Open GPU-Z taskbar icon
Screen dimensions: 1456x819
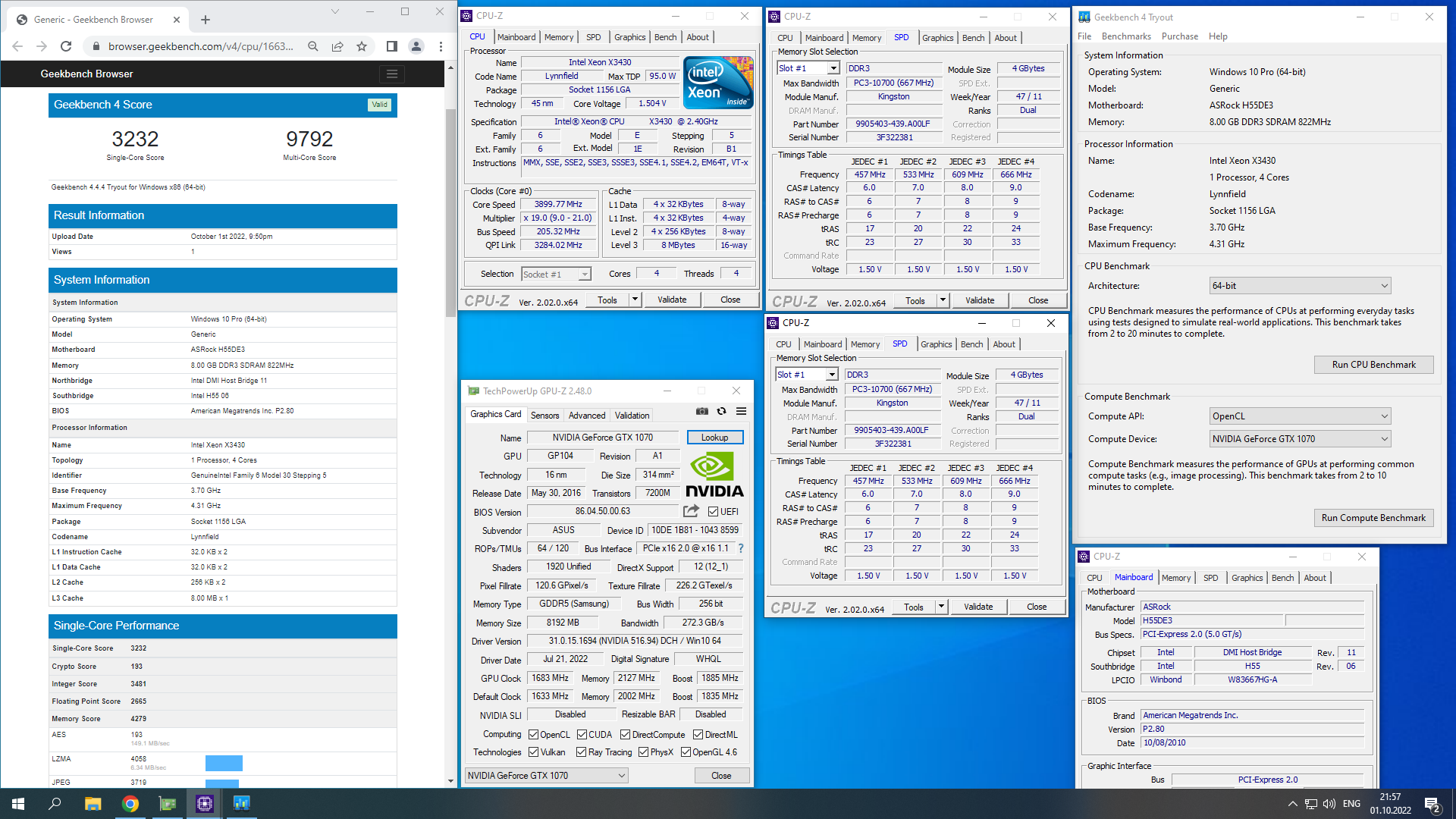click(168, 804)
